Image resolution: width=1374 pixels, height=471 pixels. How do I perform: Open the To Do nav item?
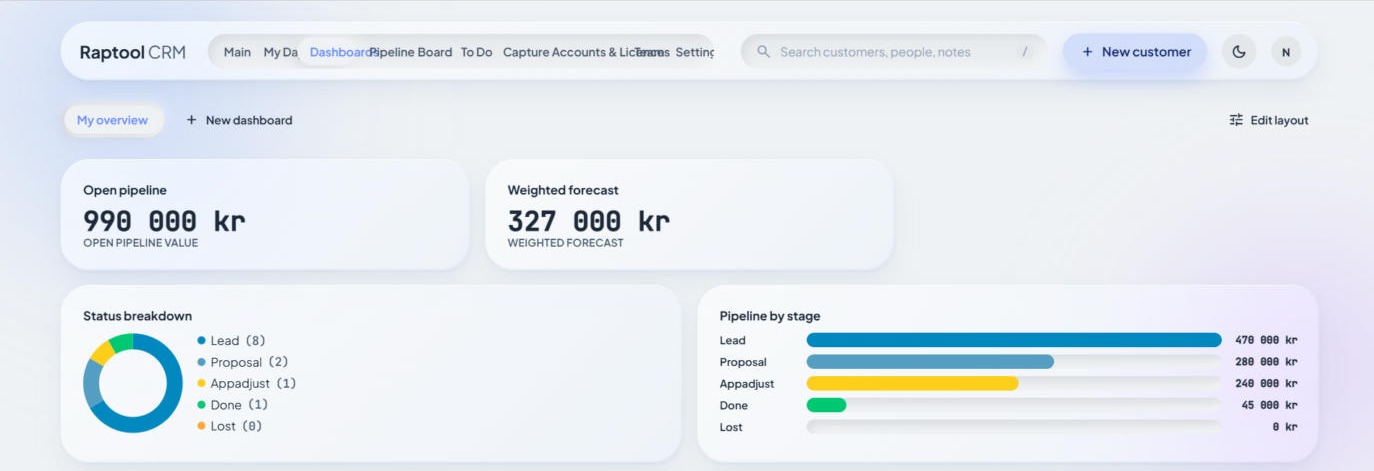tap(476, 52)
